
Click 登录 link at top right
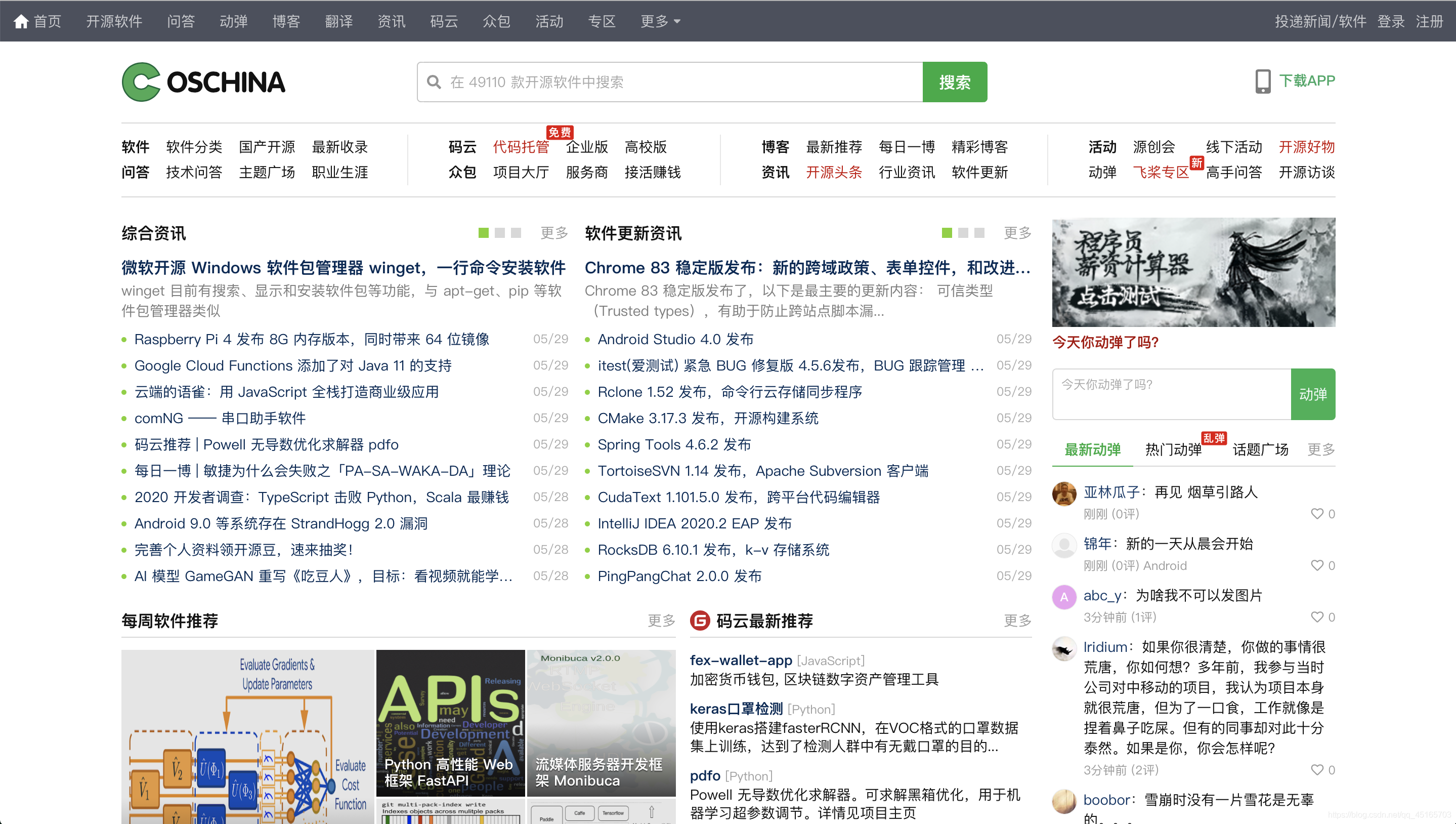point(1391,21)
